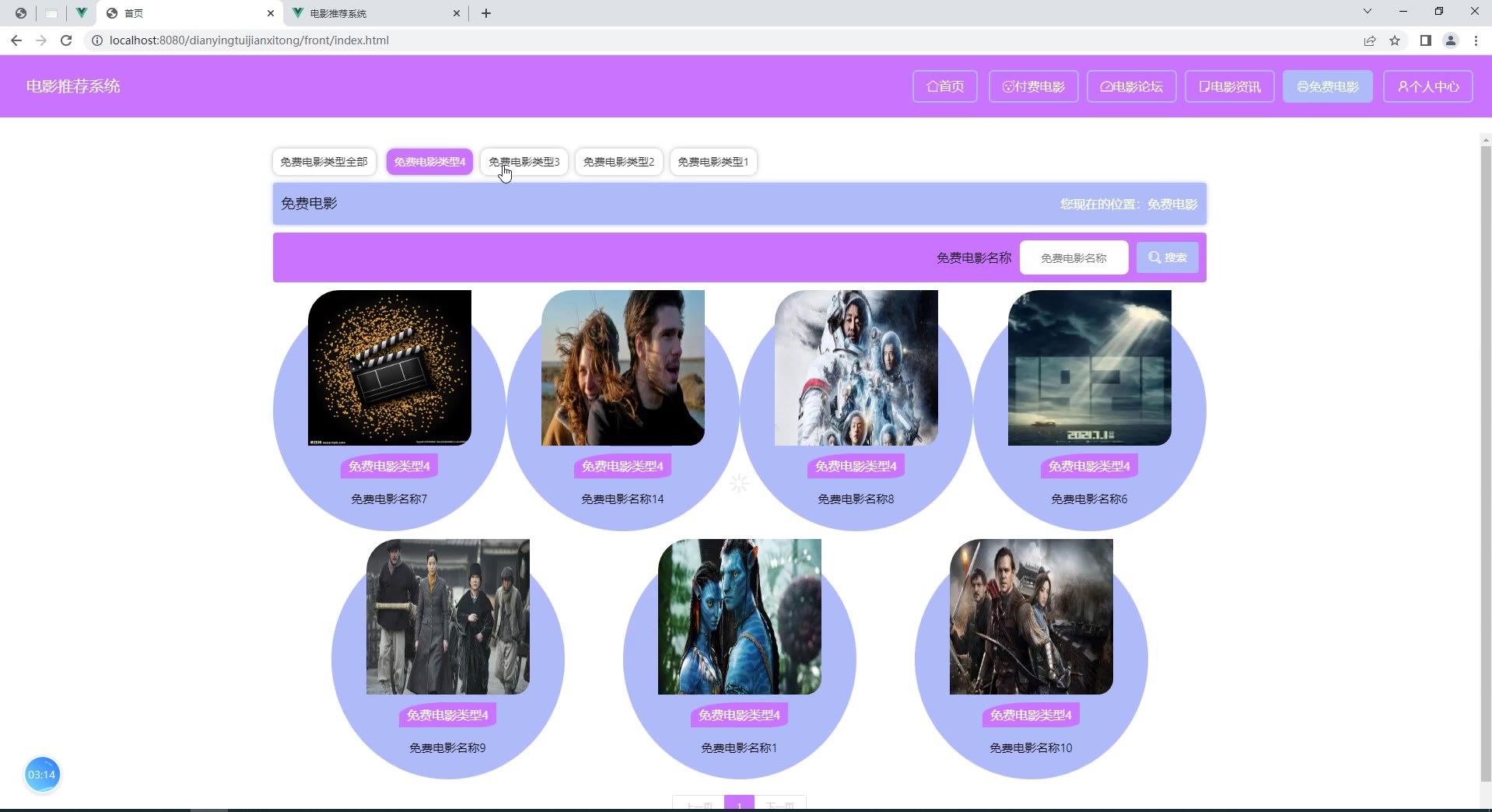
Task: Reload the page with the refresh icon
Action: pos(66,40)
